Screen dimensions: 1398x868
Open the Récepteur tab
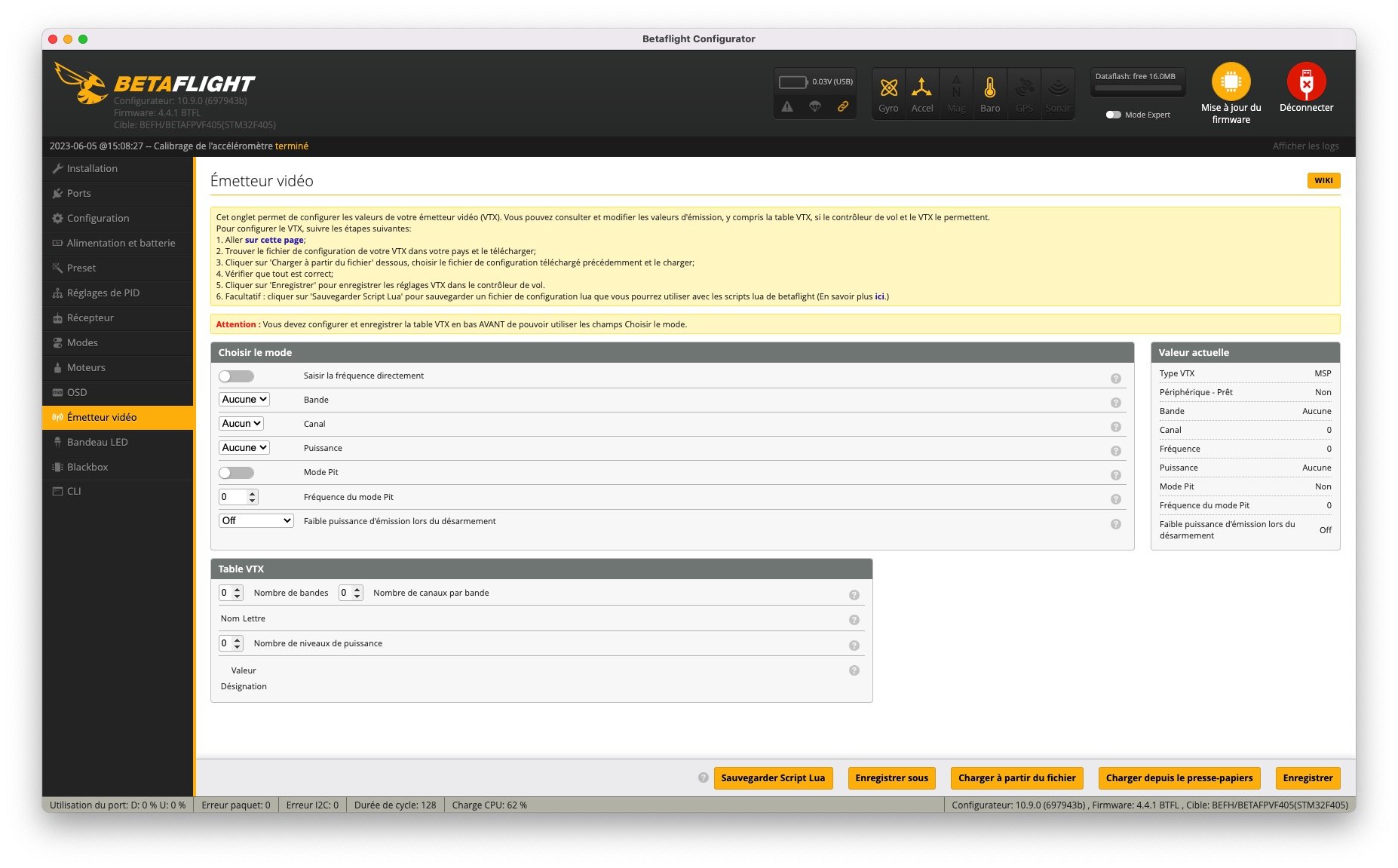pyautogui.click(x=118, y=317)
